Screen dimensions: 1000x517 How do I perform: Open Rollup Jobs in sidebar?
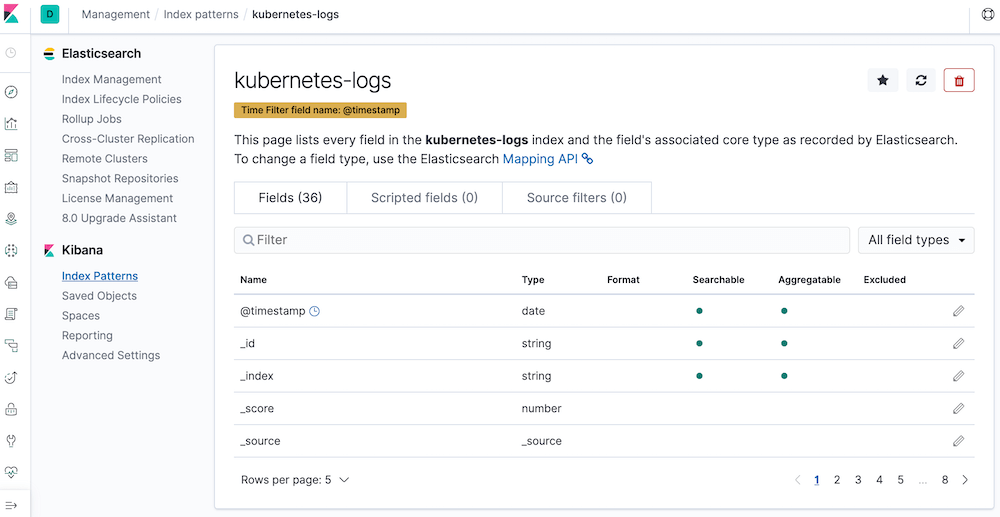point(91,119)
